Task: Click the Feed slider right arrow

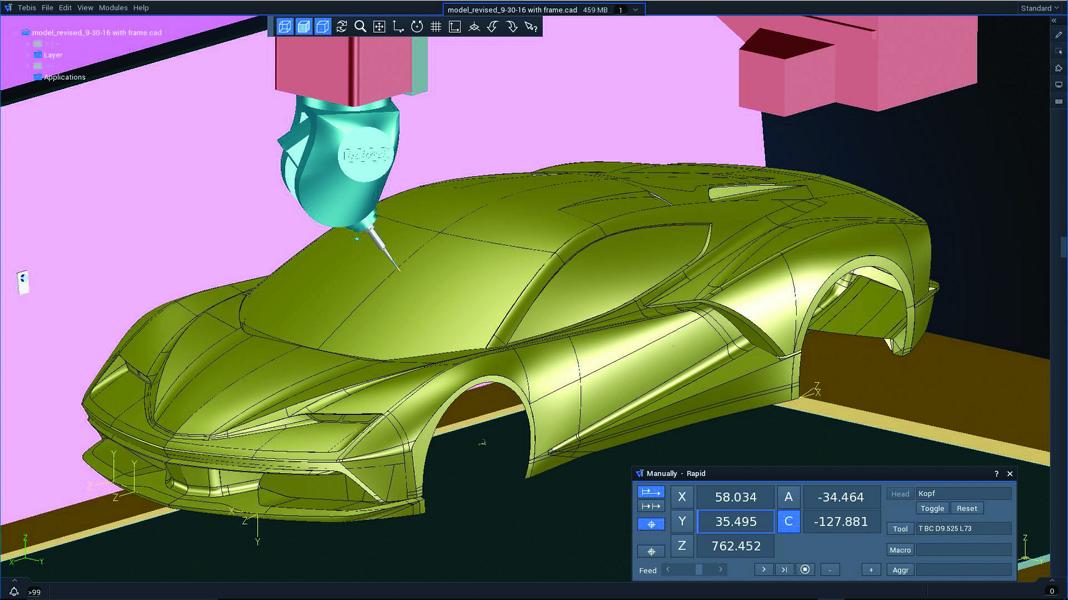Action: 721,569
